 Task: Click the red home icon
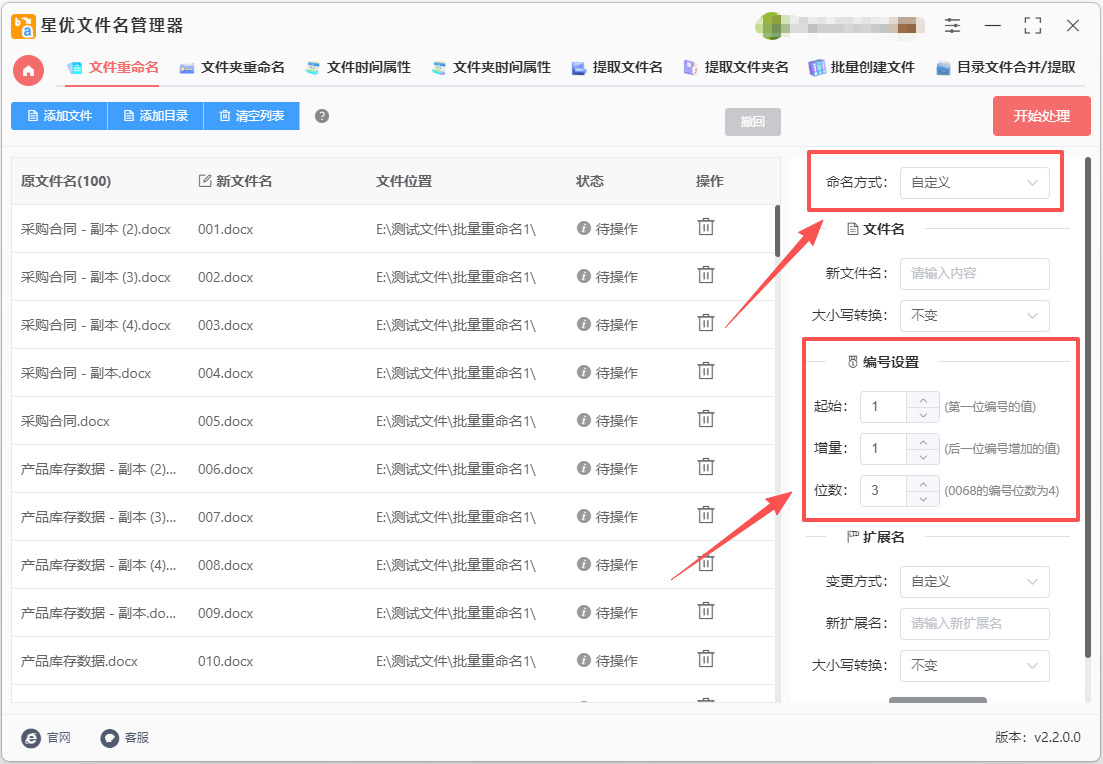click(x=29, y=70)
